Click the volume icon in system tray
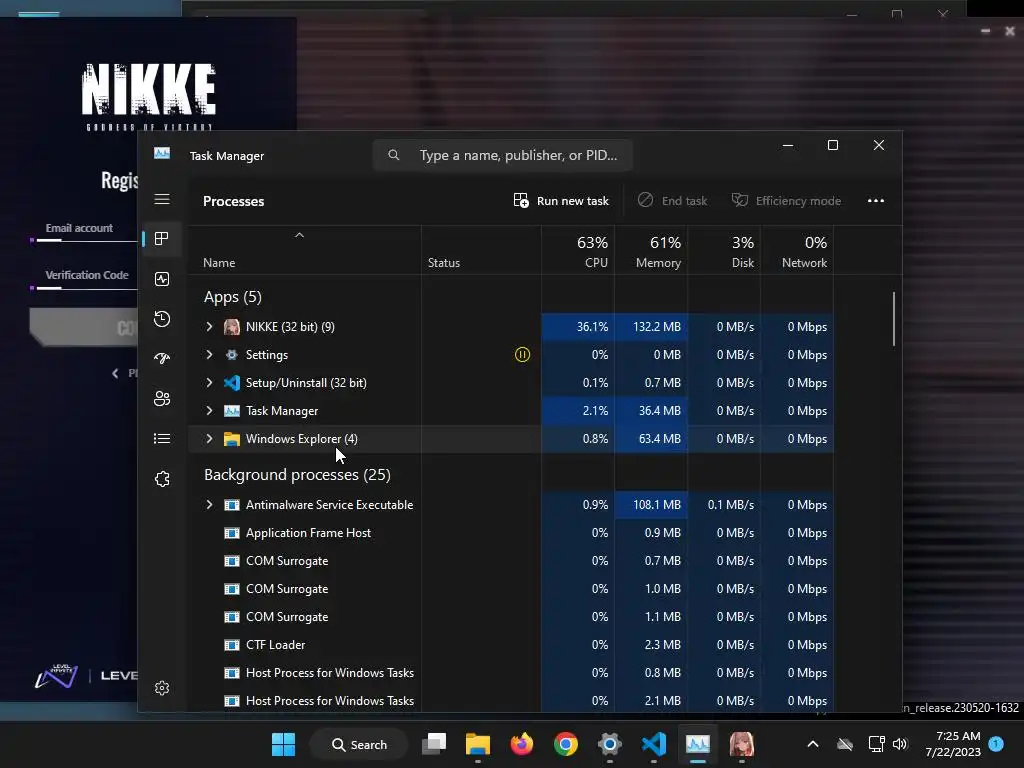This screenshot has height=768, width=1024. point(900,744)
